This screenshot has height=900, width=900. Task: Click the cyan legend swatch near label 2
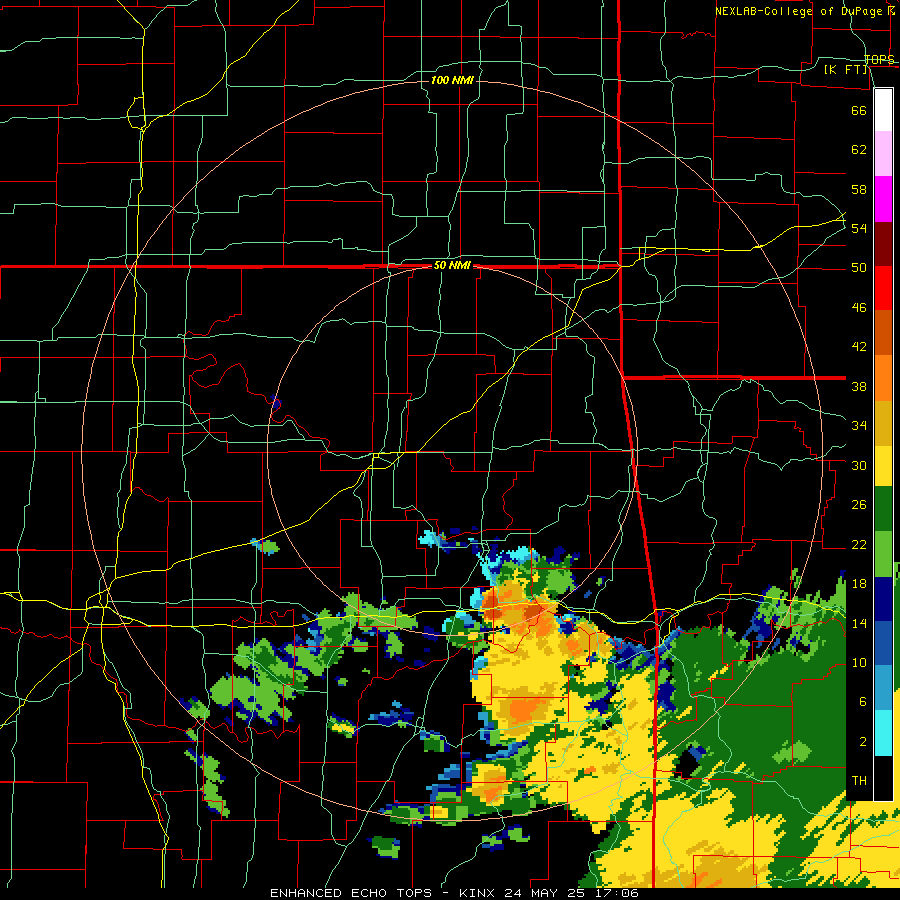[883, 733]
